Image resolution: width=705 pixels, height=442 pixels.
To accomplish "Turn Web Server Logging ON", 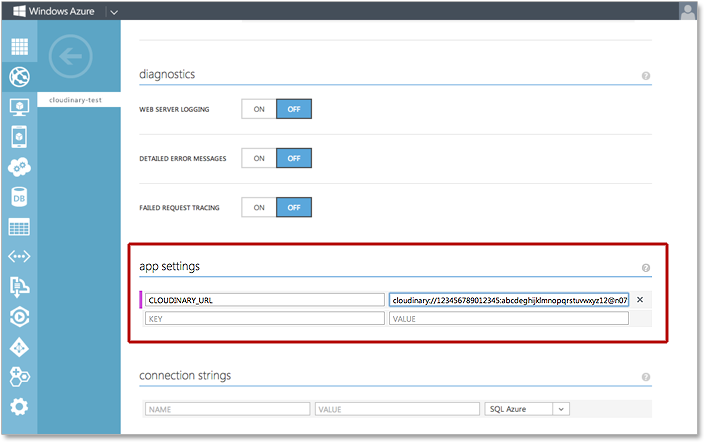I will 259,109.
